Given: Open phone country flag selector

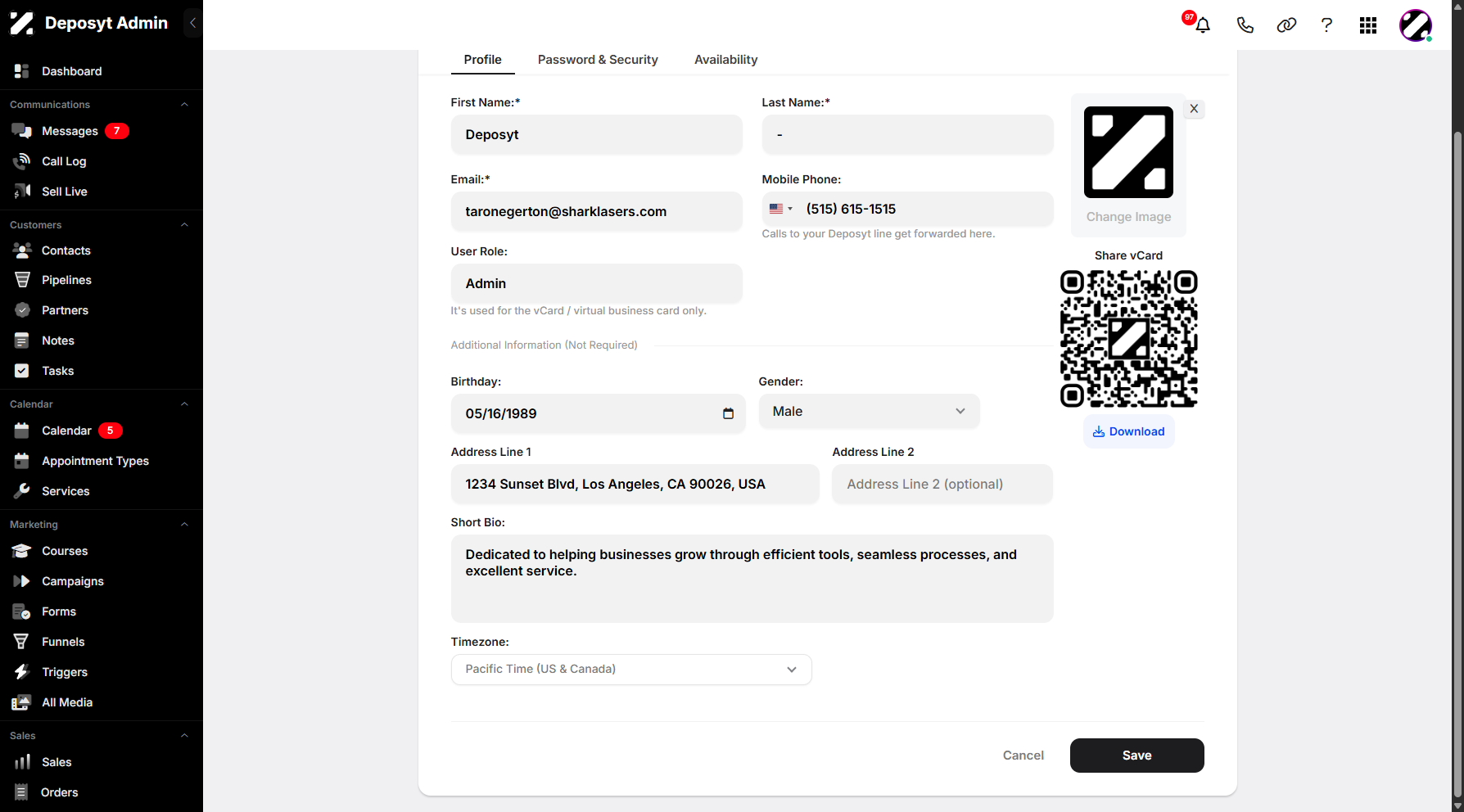Looking at the screenshot, I should click(780, 209).
